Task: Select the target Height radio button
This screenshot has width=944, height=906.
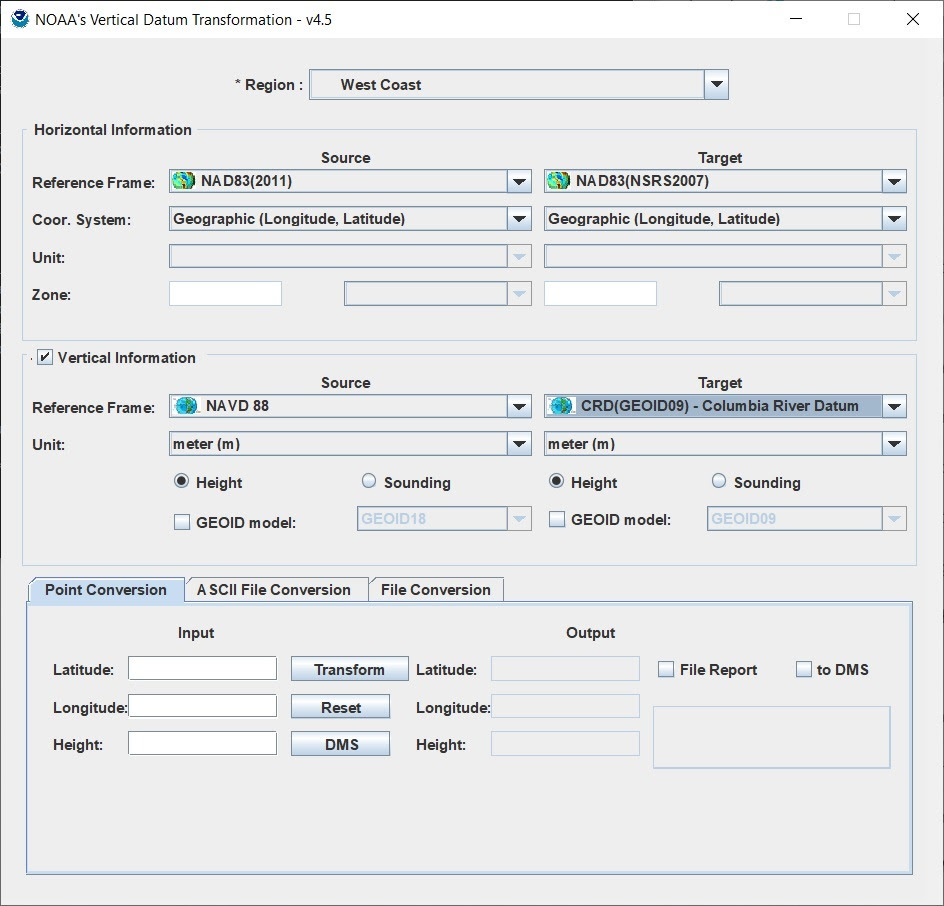Action: coord(556,481)
